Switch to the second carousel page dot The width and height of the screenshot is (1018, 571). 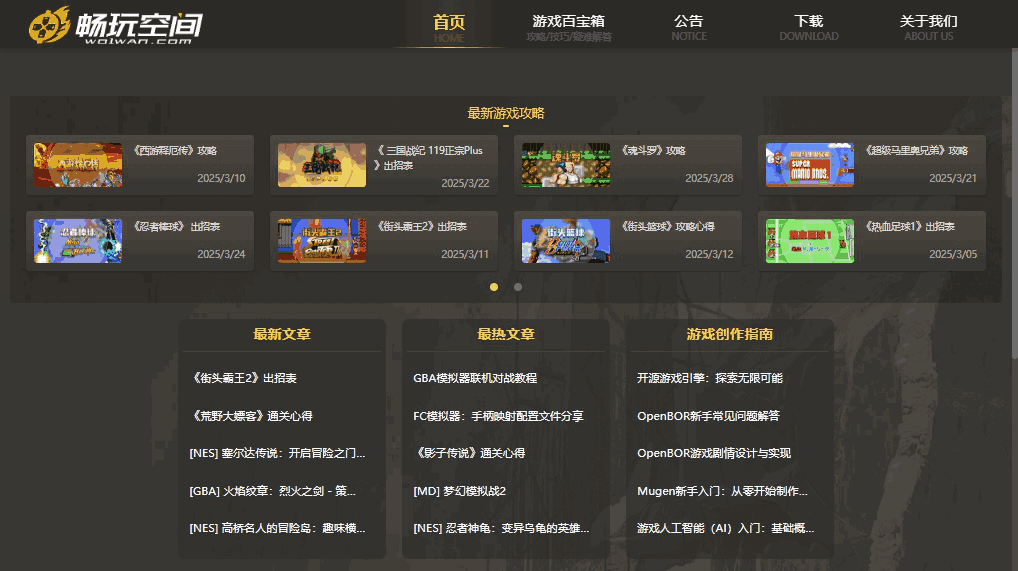click(x=518, y=287)
